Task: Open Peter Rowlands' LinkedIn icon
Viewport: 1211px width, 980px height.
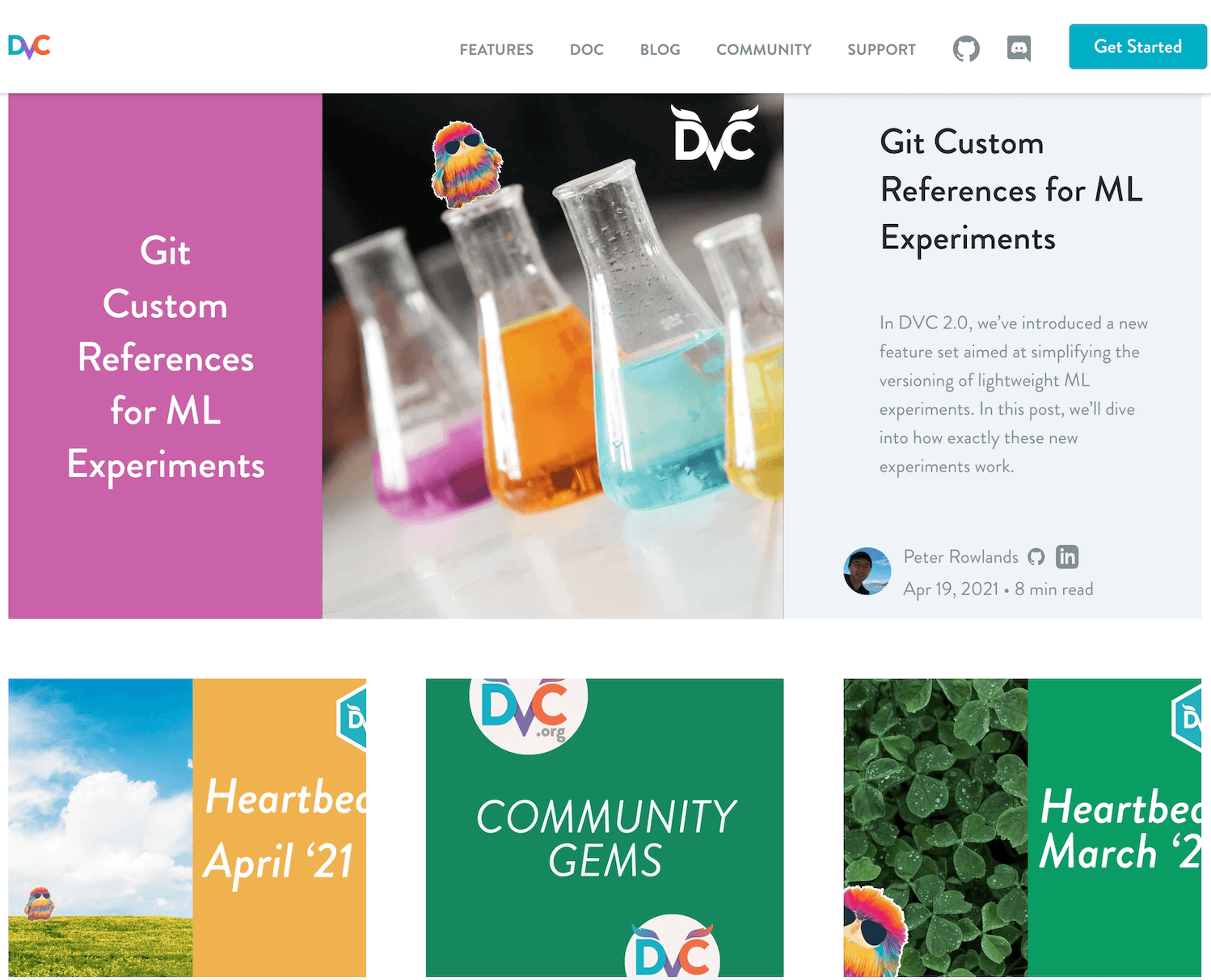Action: click(x=1067, y=557)
